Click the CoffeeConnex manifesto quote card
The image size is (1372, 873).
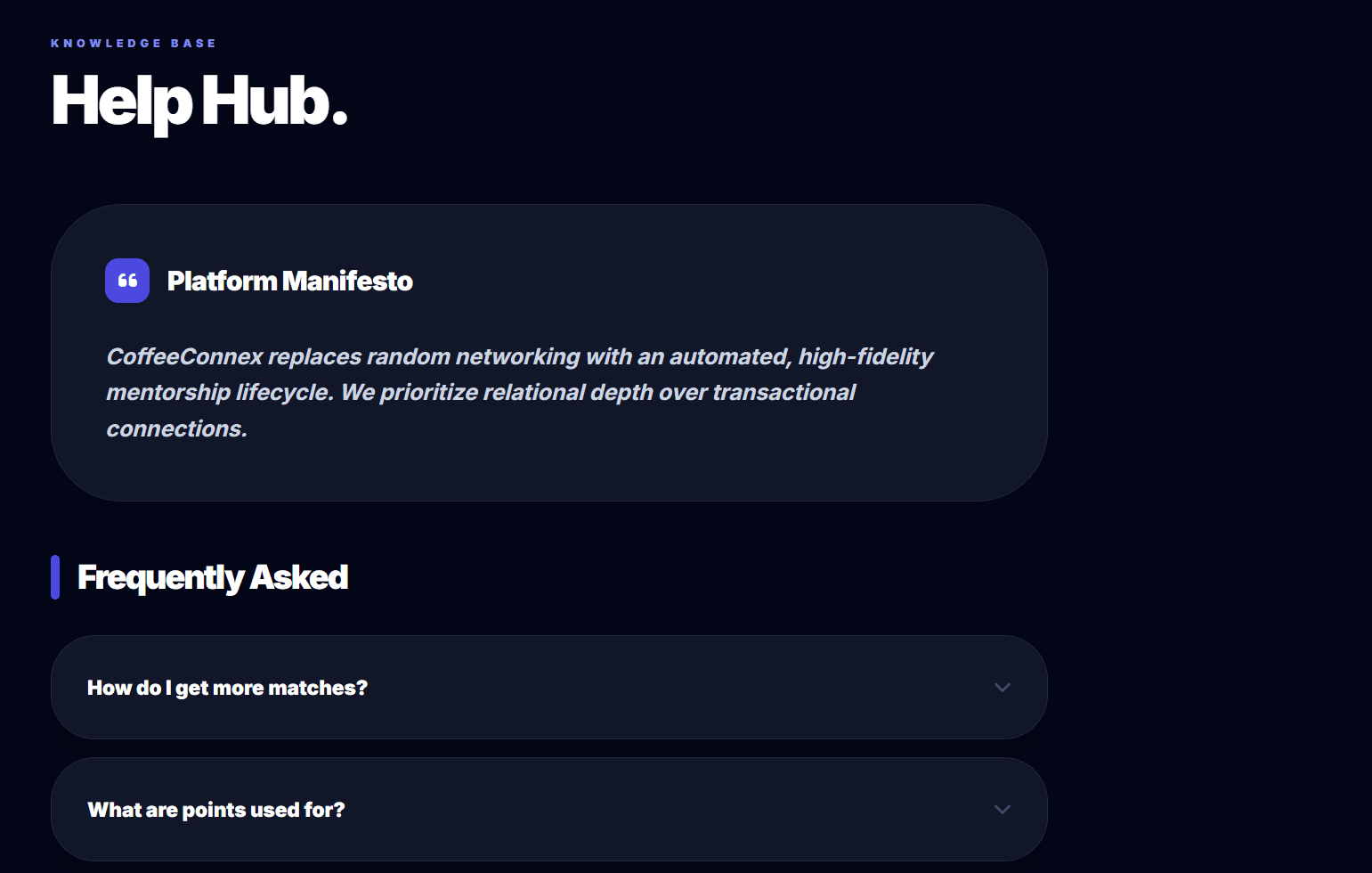pyautogui.click(x=549, y=353)
